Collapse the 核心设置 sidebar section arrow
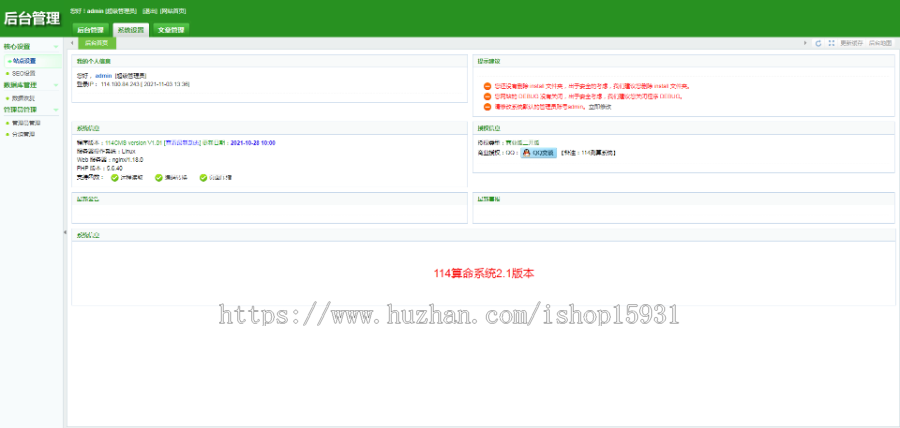 [x=56, y=46]
